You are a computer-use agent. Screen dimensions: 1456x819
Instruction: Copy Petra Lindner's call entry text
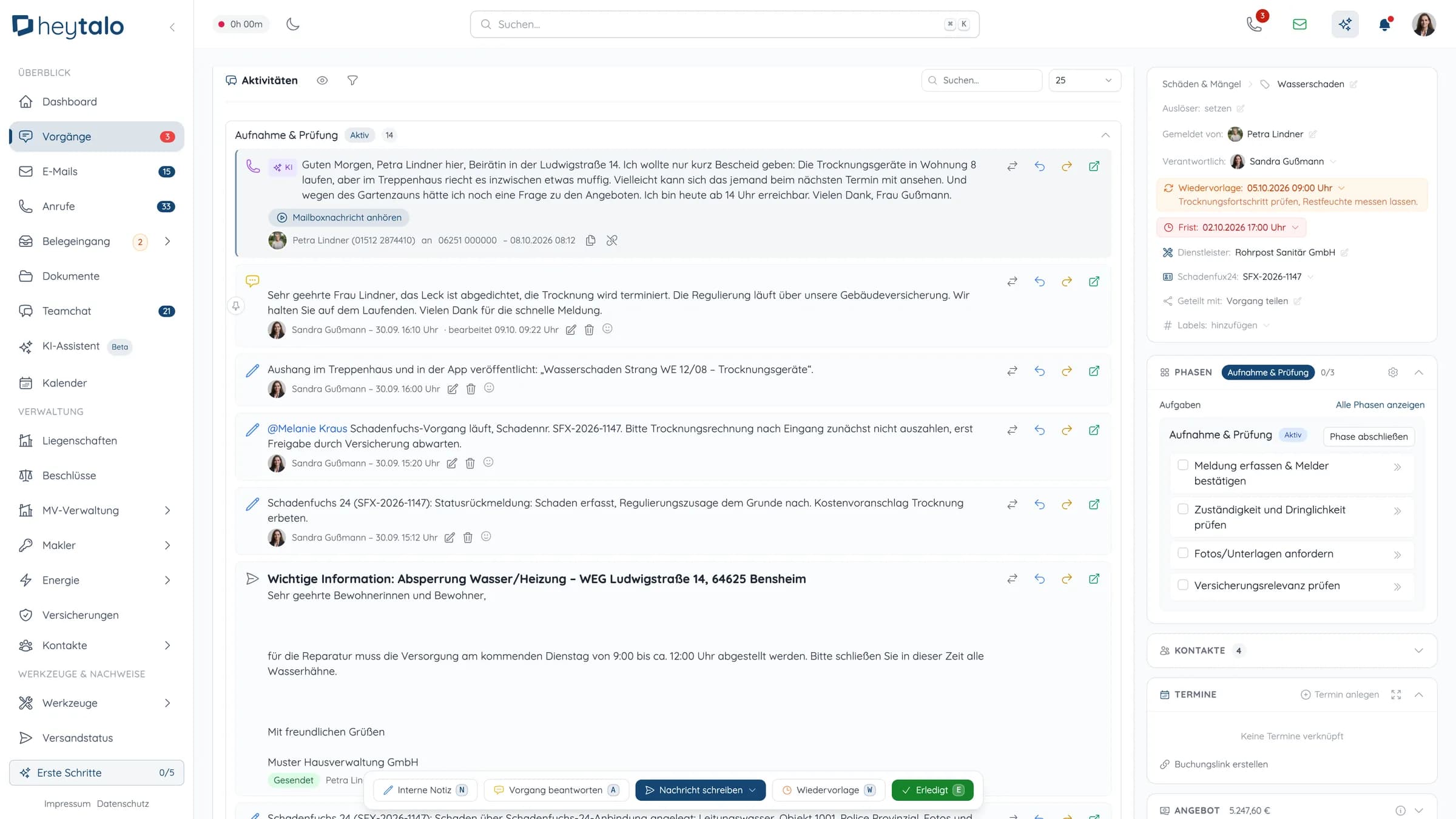pyautogui.click(x=590, y=240)
